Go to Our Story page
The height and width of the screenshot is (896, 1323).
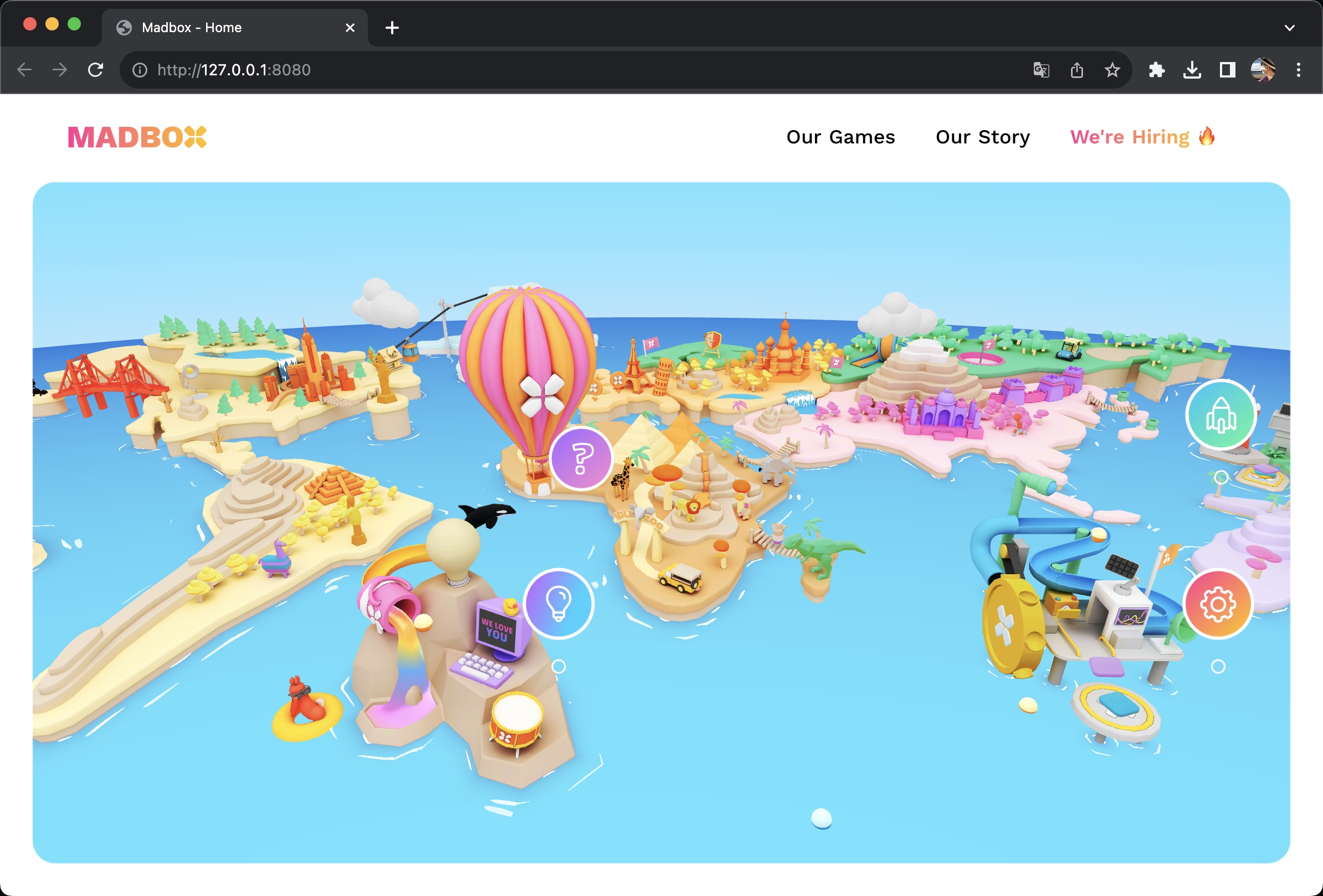click(983, 137)
